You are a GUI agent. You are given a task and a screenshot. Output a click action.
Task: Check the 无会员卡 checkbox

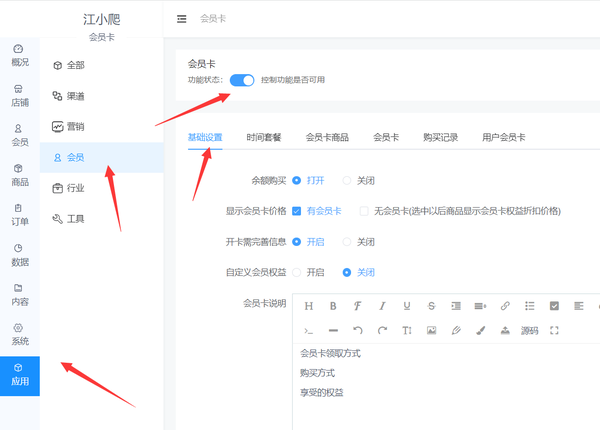(364, 211)
